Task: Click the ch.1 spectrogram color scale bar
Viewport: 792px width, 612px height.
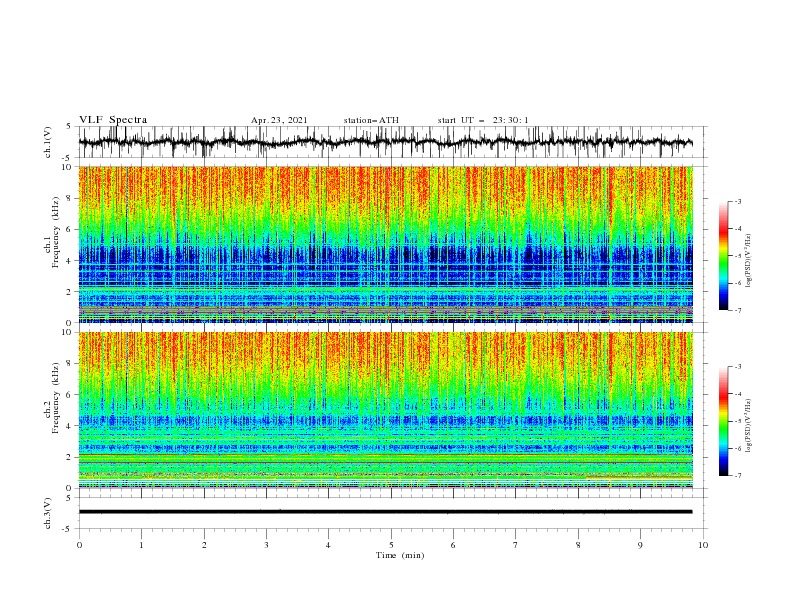Action: [x=723, y=256]
